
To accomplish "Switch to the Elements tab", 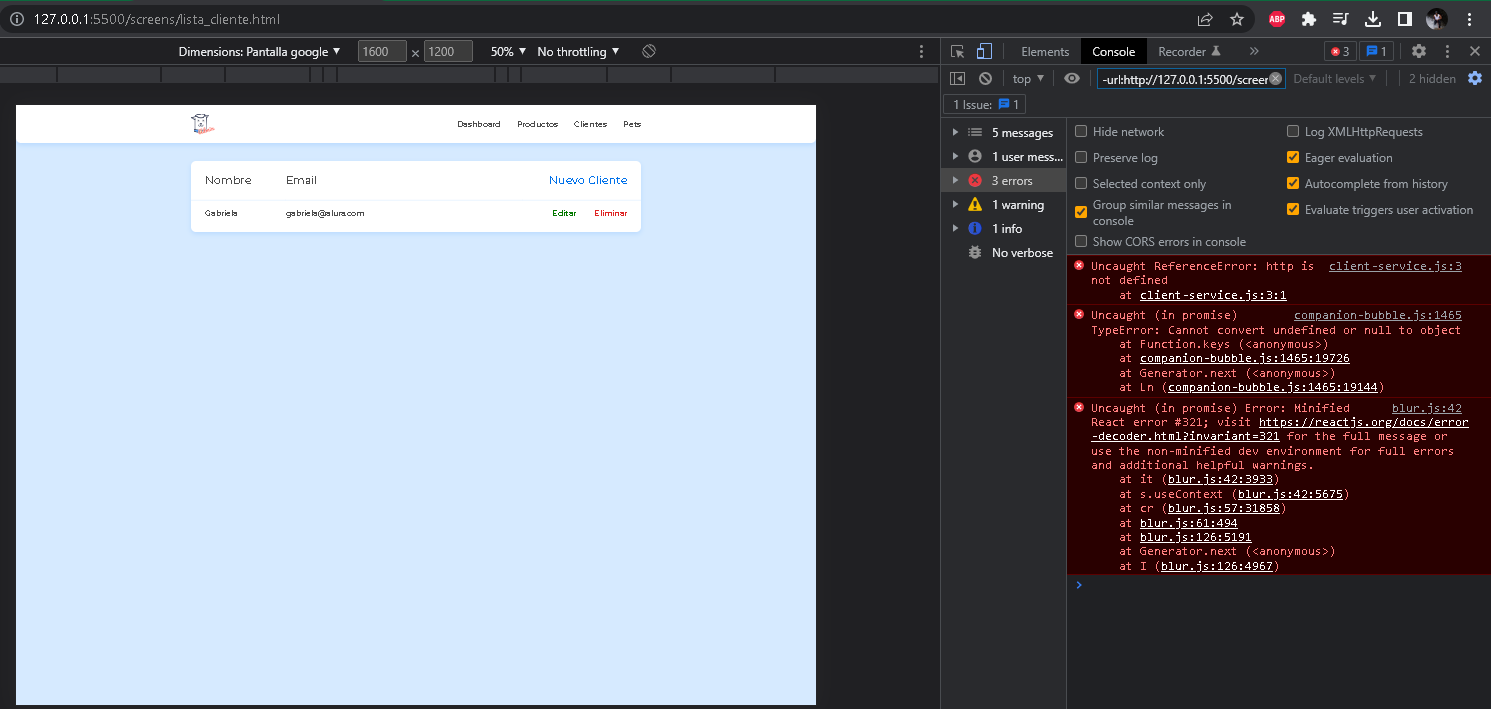I will coord(1045,51).
